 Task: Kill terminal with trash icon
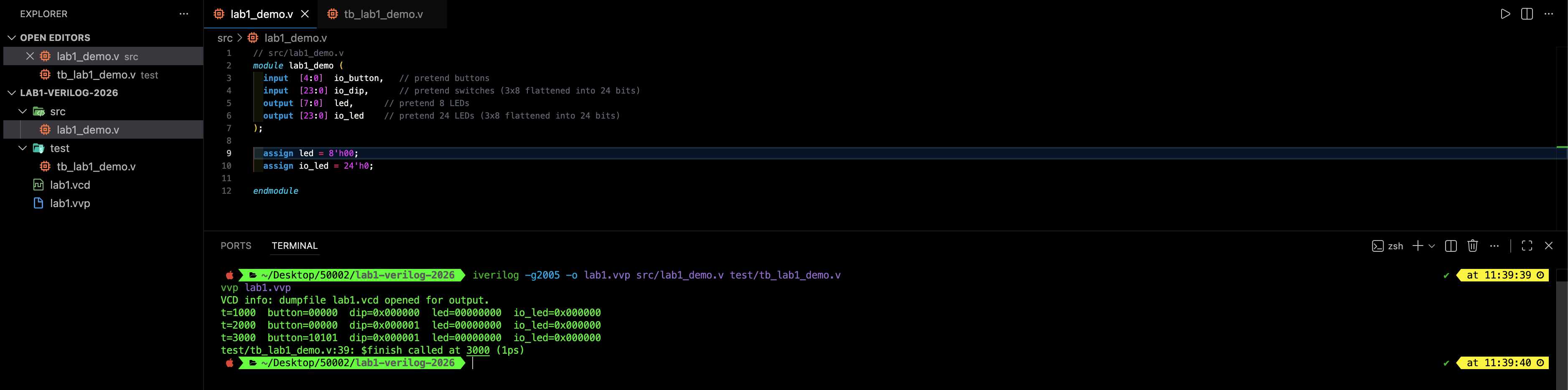coord(1472,246)
